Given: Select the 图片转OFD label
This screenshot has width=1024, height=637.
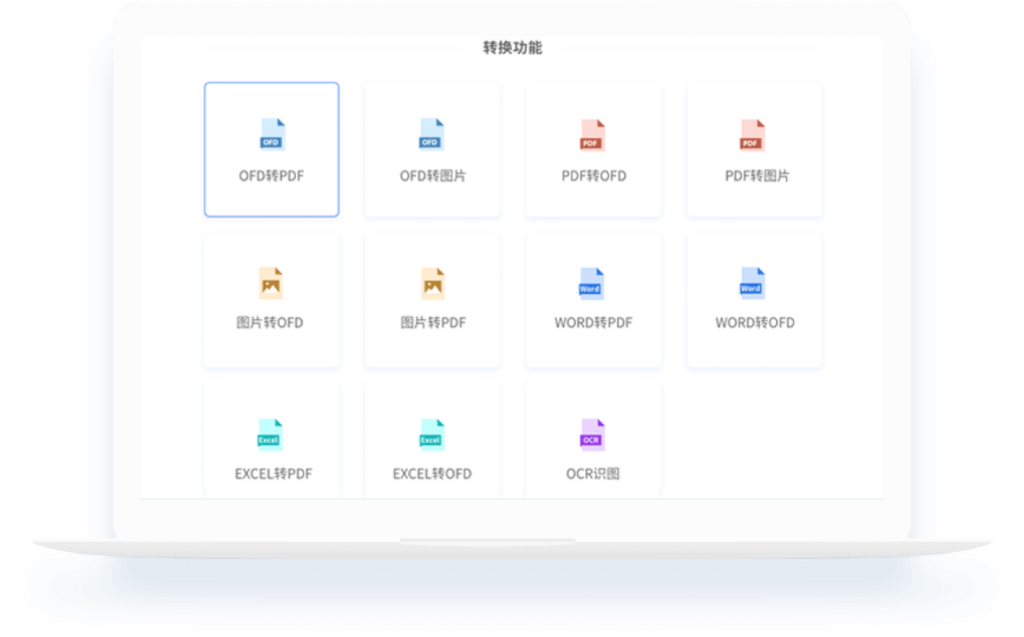Looking at the screenshot, I should tap(270, 323).
